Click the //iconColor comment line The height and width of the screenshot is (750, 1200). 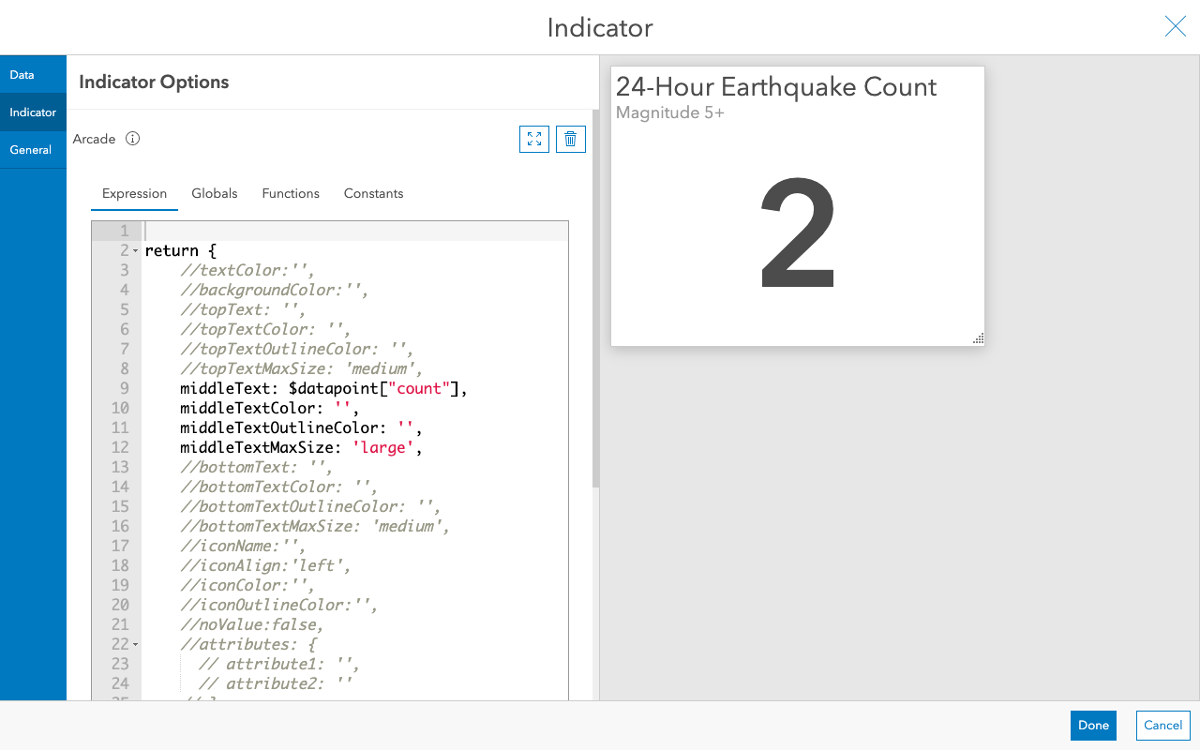coord(248,585)
